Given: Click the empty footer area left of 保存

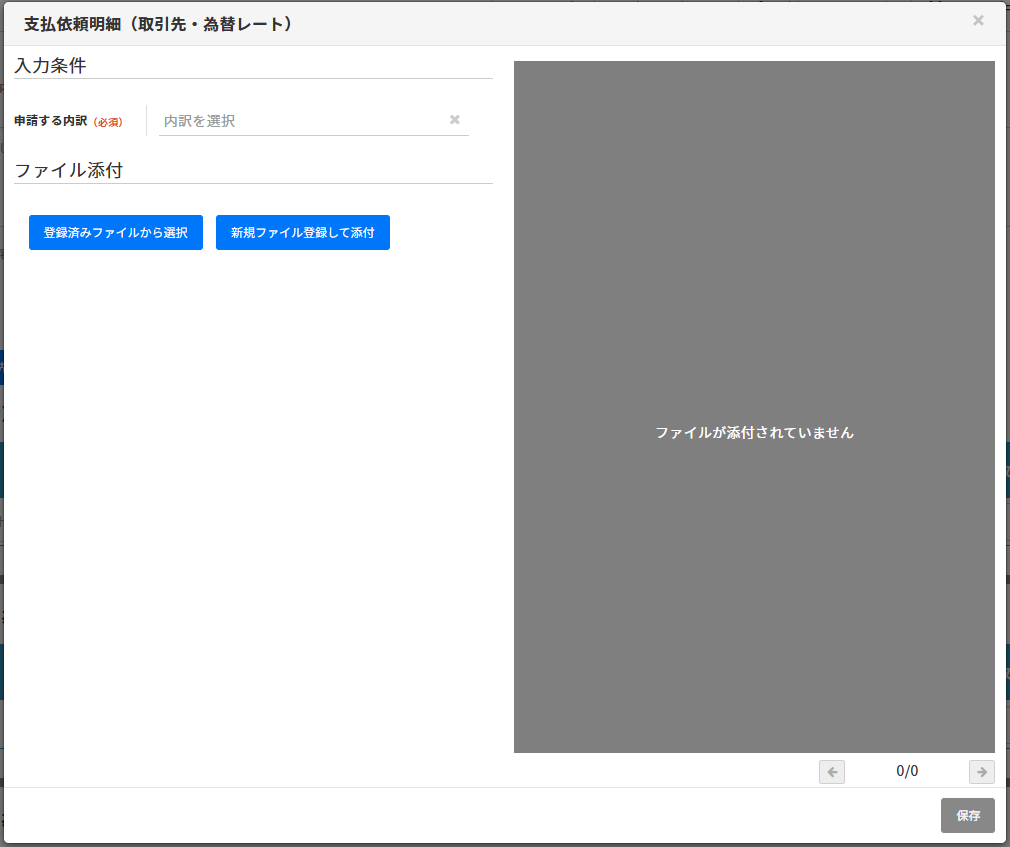Looking at the screenshot, I should pos(450,815).
